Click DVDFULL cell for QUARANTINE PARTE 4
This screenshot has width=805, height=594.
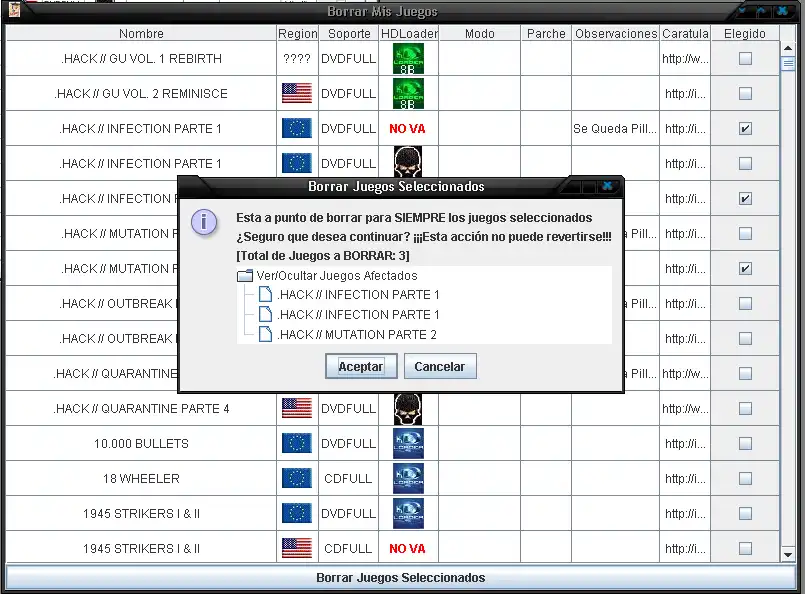click(349, 409)
